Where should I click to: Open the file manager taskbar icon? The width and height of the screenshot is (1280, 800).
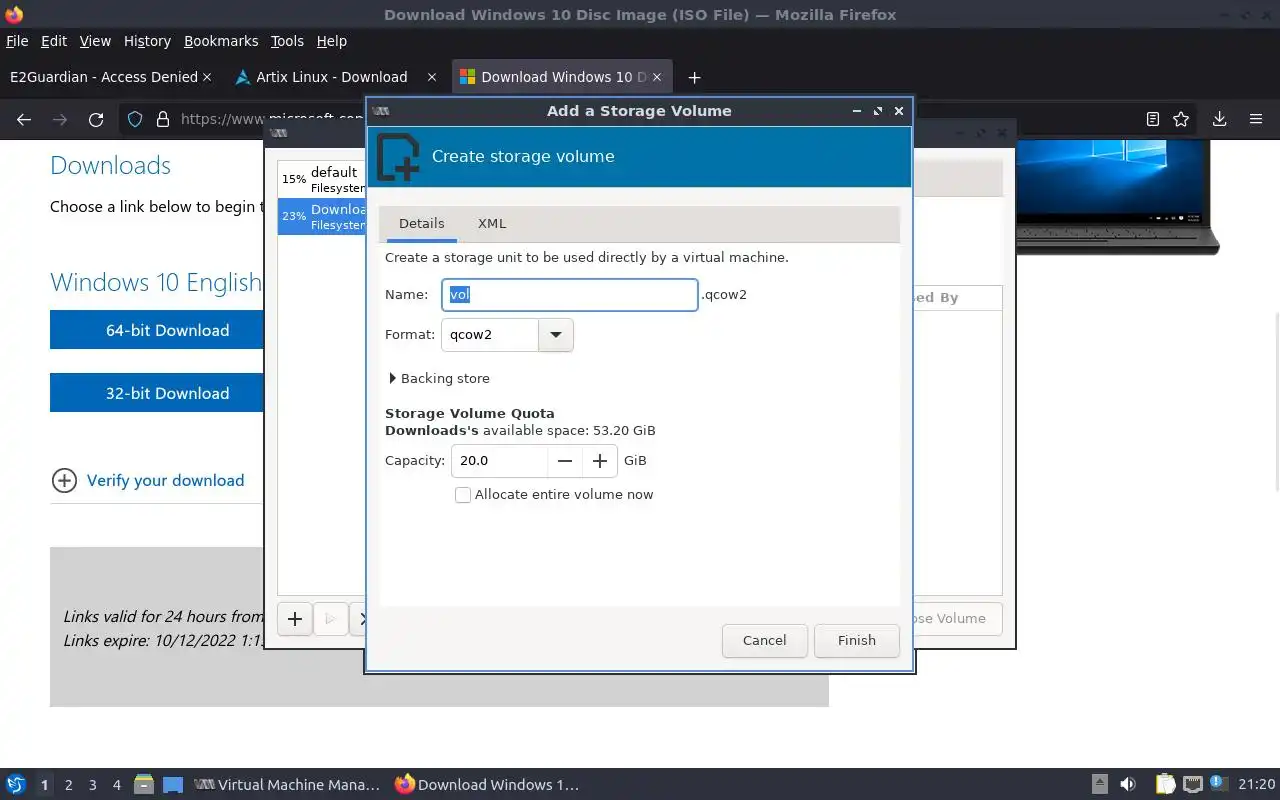[x=144, y=785]
